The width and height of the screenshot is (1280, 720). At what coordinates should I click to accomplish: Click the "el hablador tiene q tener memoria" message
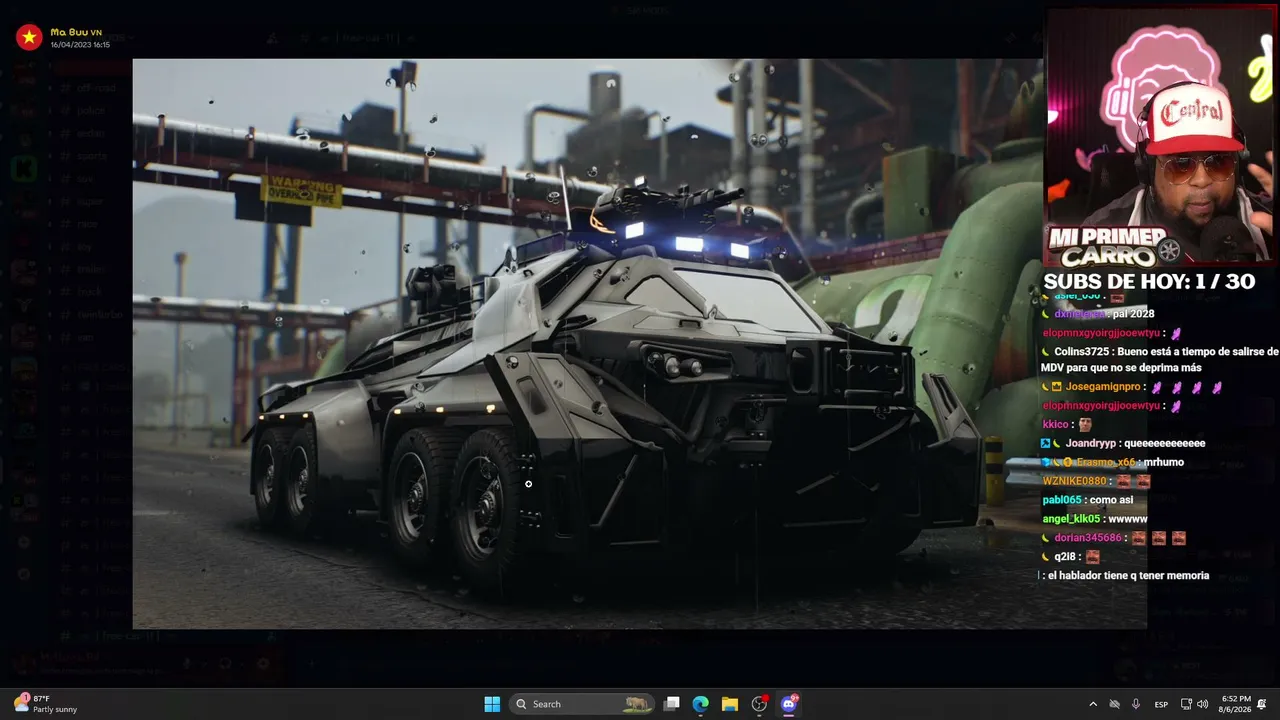1129,576
